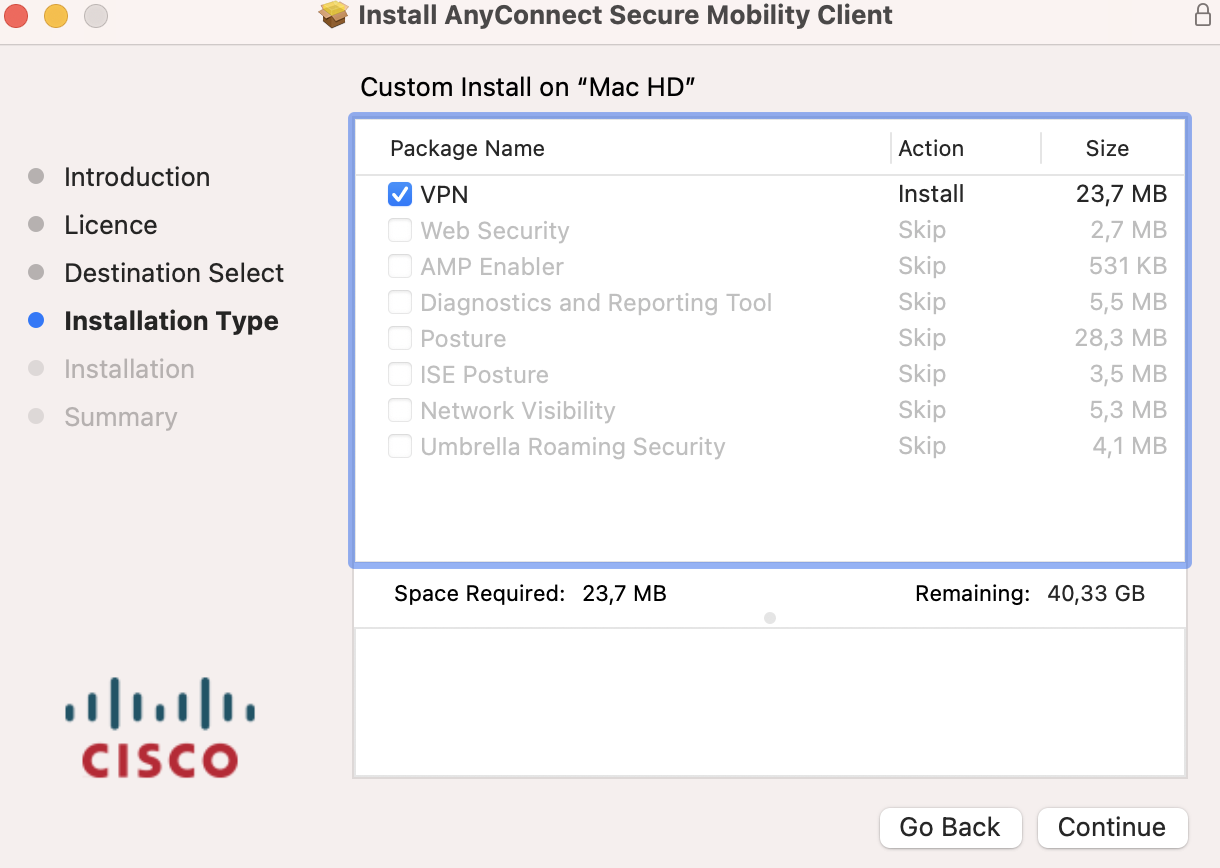Click the dot next to Summary step
The width and height of the screenshot is (1220, 868).
point(37,417)
